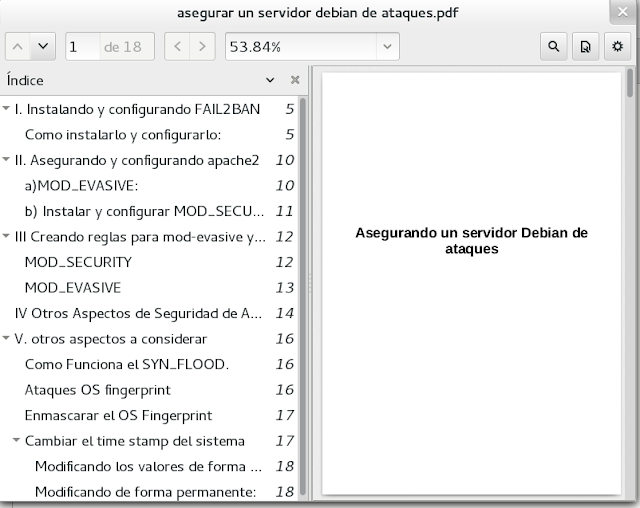
Task: Select a)MOD_EVASIVE index entry
Action: coord(81,186)
